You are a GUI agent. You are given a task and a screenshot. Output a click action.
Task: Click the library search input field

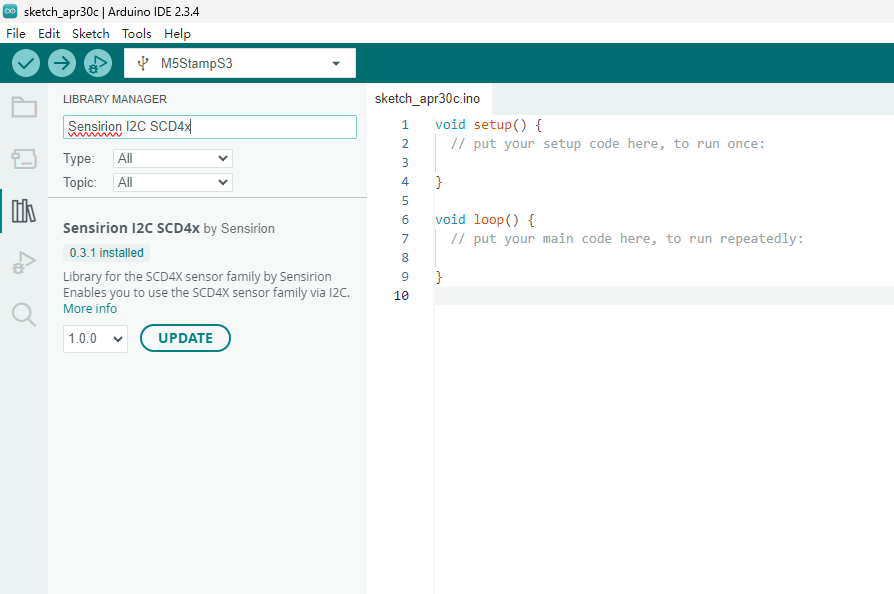click(210, 127)
